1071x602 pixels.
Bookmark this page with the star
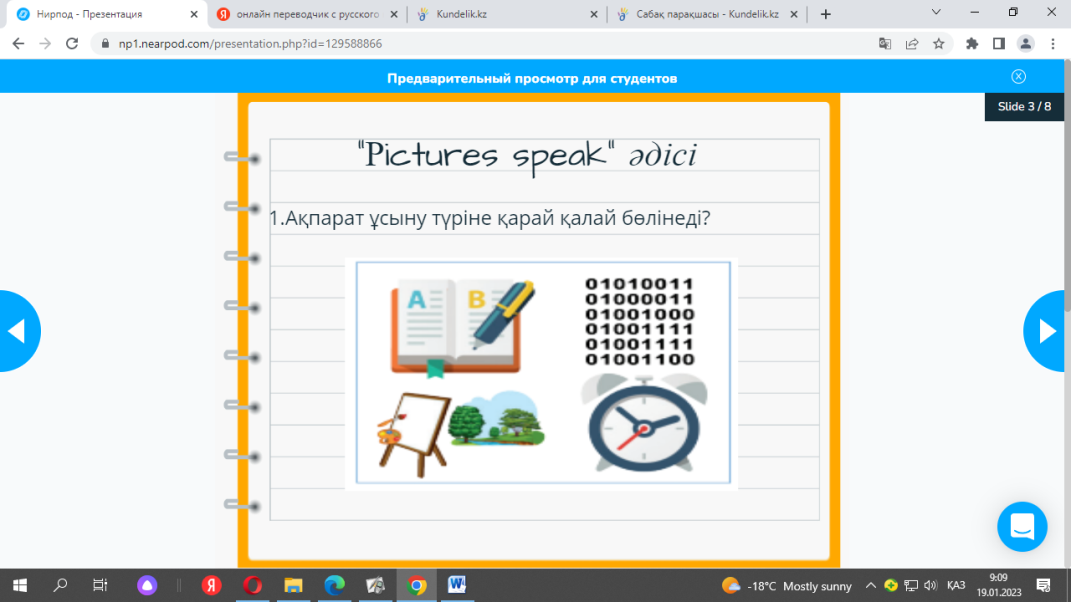click(938, 44)
